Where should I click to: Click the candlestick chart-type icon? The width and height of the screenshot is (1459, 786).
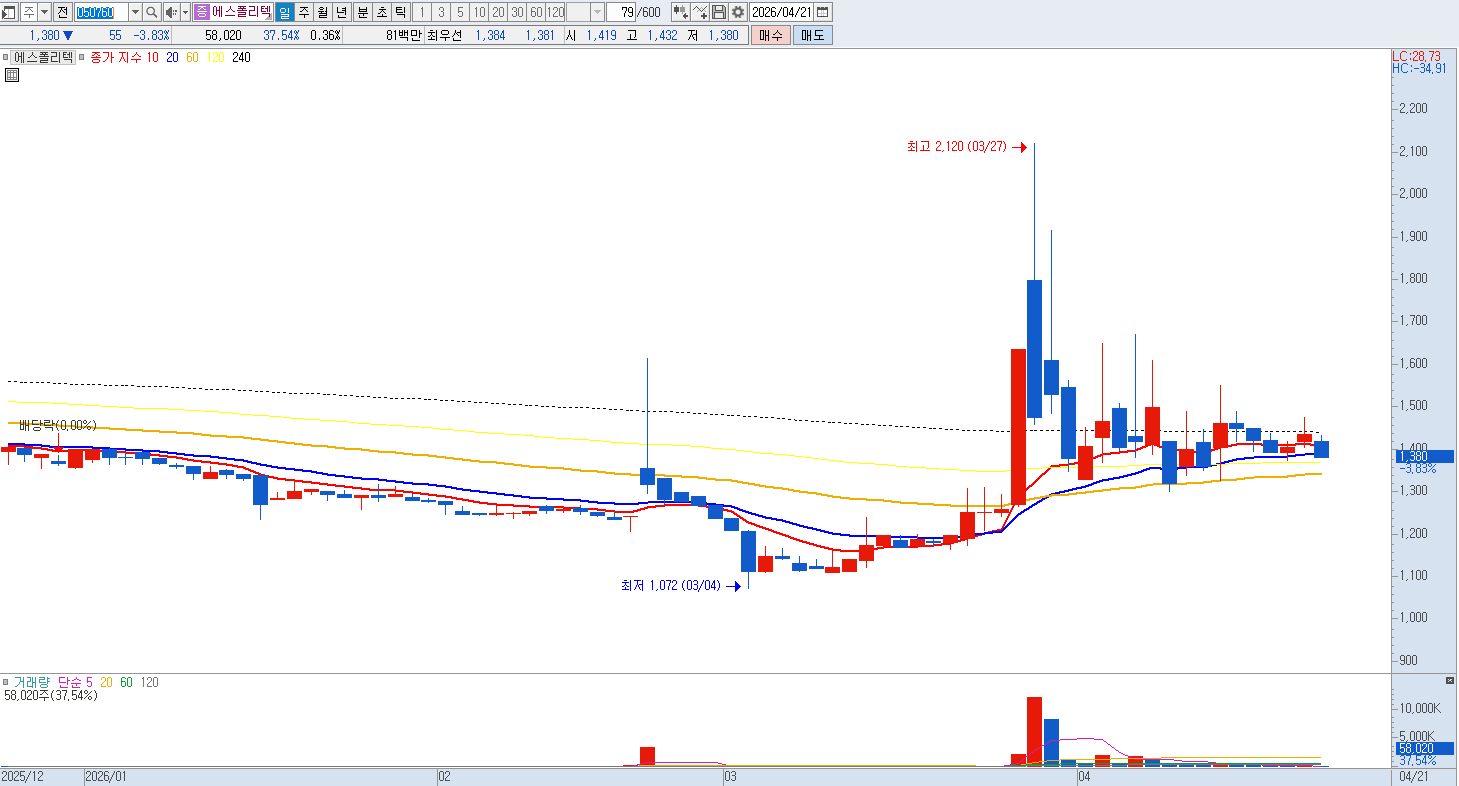pyautogui.click(x=681, y=12)
